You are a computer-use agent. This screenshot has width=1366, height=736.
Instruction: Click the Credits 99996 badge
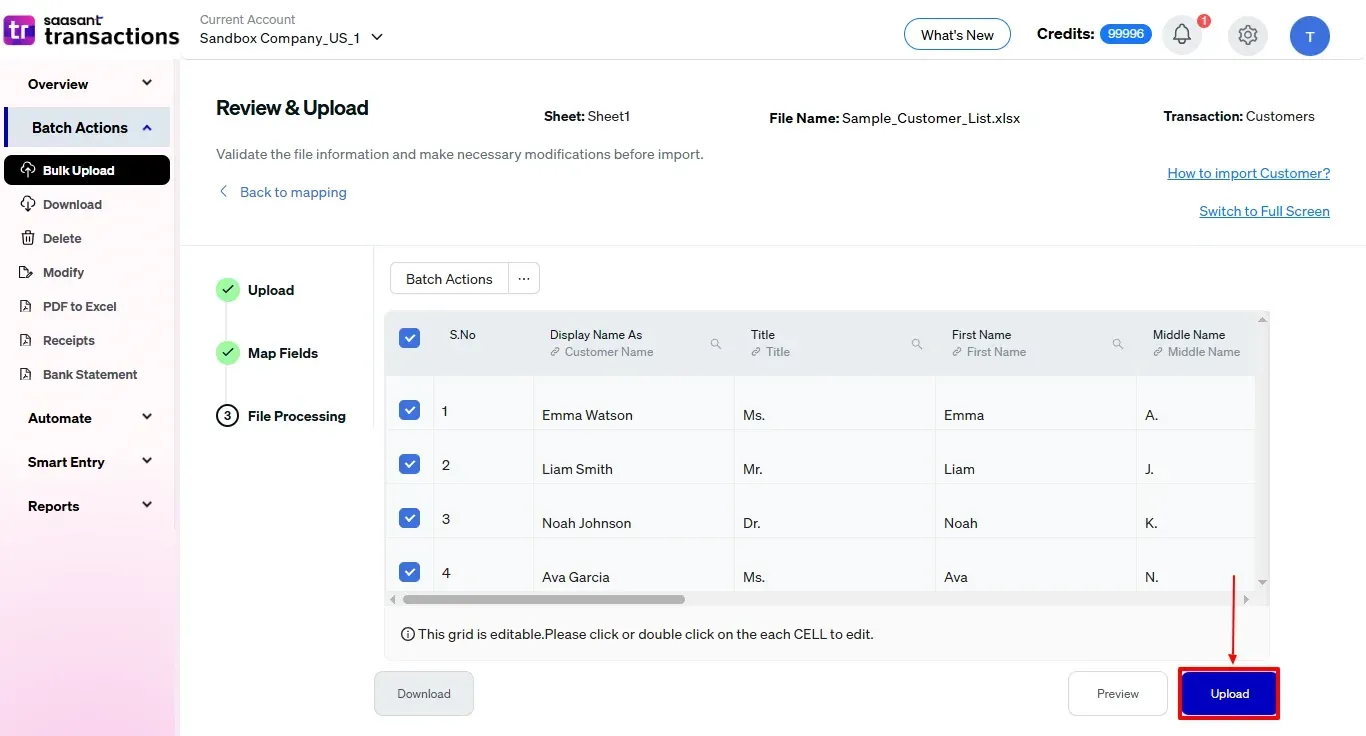pos(1126,34)
